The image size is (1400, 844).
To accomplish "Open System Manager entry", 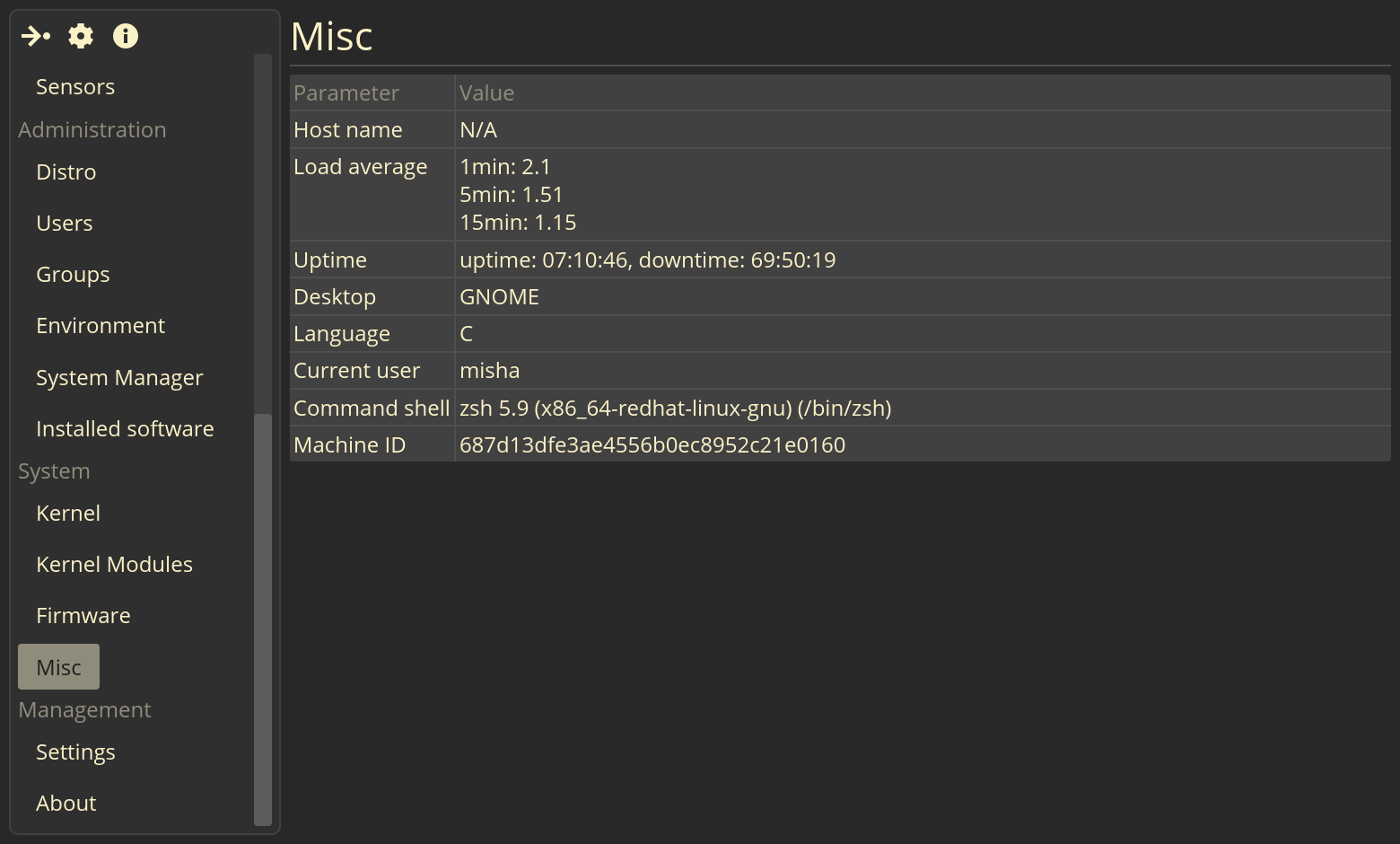I will click(119, 378).
